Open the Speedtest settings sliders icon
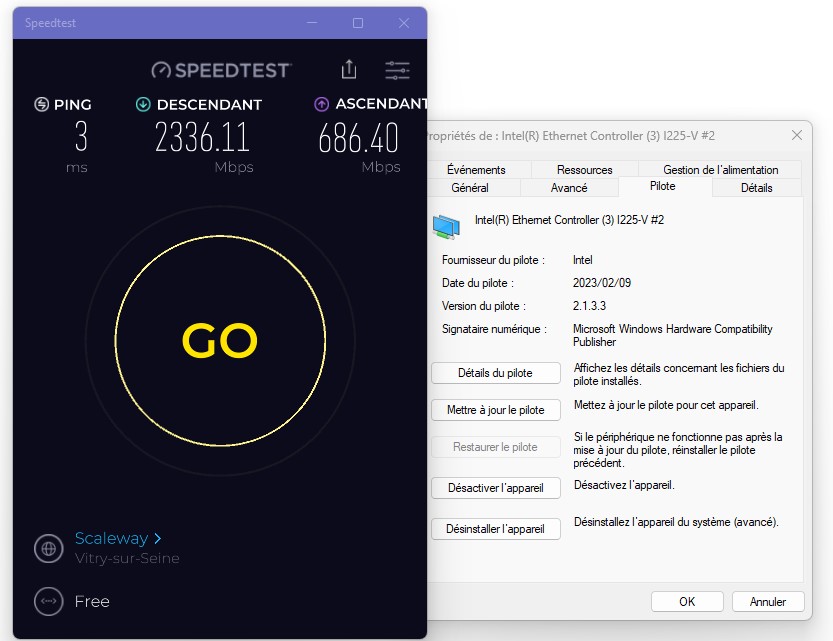Image resolution: width=833 pixels, height=641 pixels. click(397, 70)
